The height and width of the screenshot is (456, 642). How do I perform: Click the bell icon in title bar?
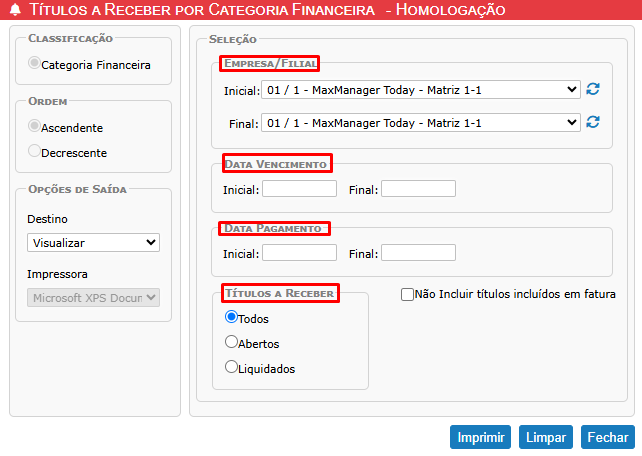tap(14, 10)
